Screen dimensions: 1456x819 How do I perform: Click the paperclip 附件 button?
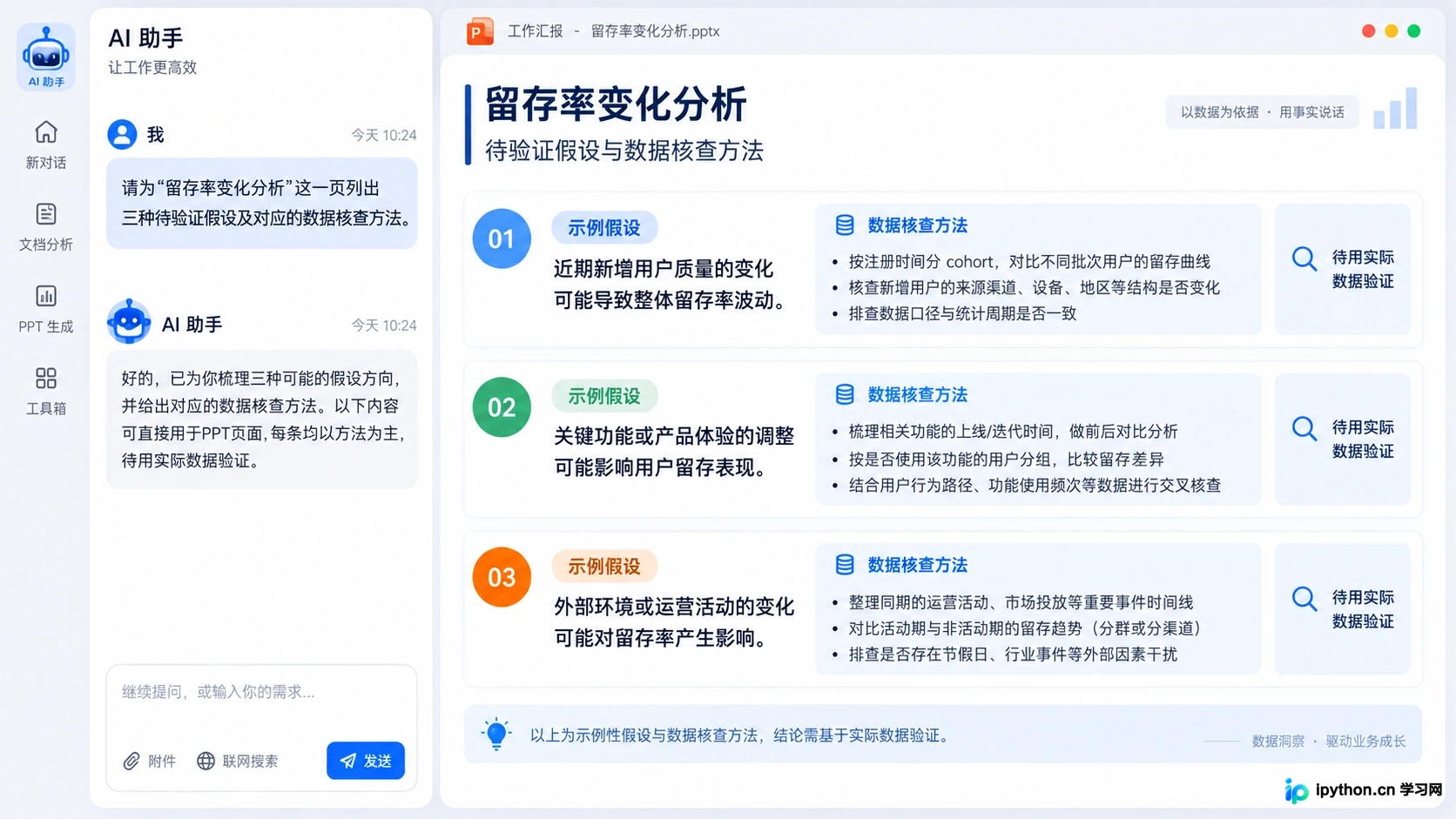click(x=149, y=761)
